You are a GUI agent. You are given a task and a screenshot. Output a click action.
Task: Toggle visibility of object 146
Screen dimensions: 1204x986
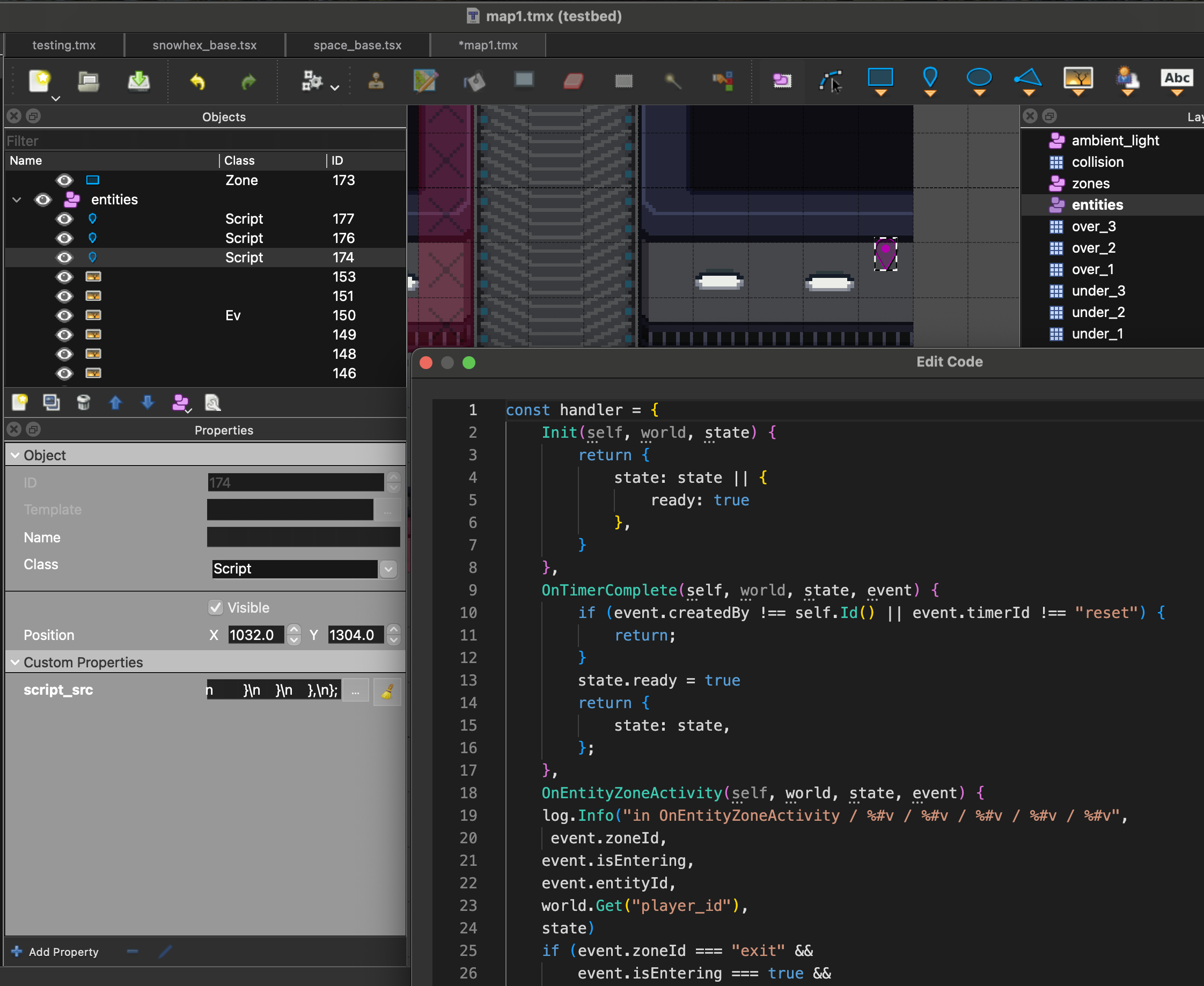[x=65, y=373]
